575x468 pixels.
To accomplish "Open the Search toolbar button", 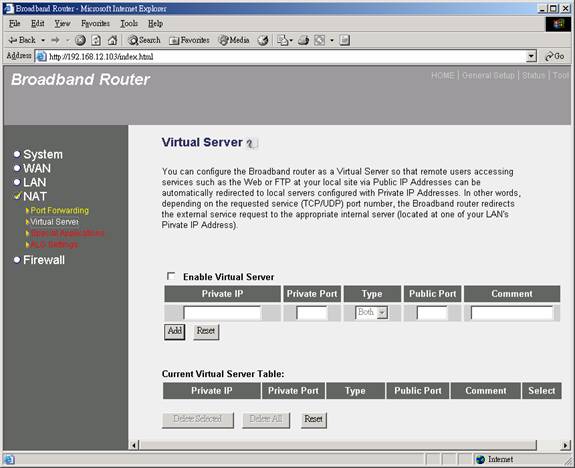I will tap(144, 40).
